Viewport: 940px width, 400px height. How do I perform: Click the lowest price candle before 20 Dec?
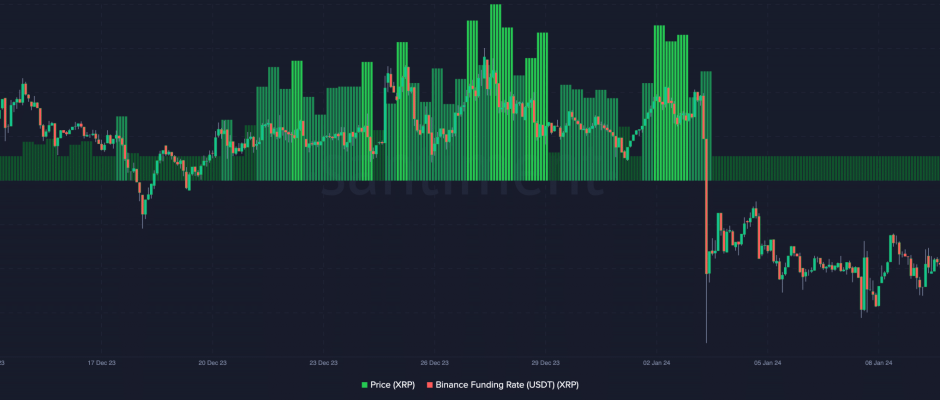pyautogui.click(x=143, y=207)
